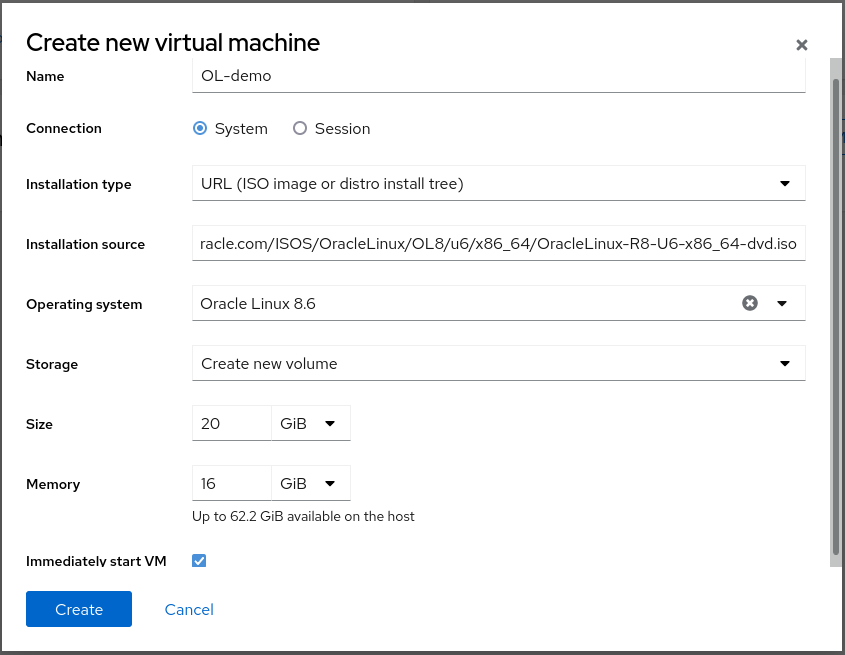Click the Memory value field showing 16
845x655 pixels.
click(x=232, y=484)
